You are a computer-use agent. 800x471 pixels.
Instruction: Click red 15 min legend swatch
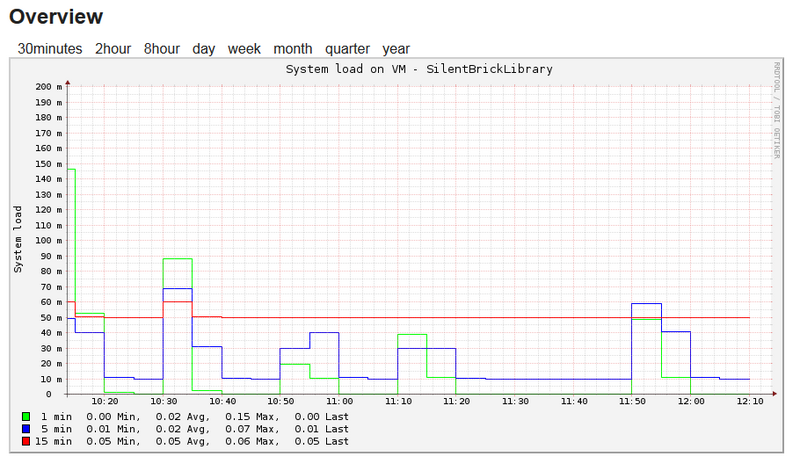[x=25, y=441]
